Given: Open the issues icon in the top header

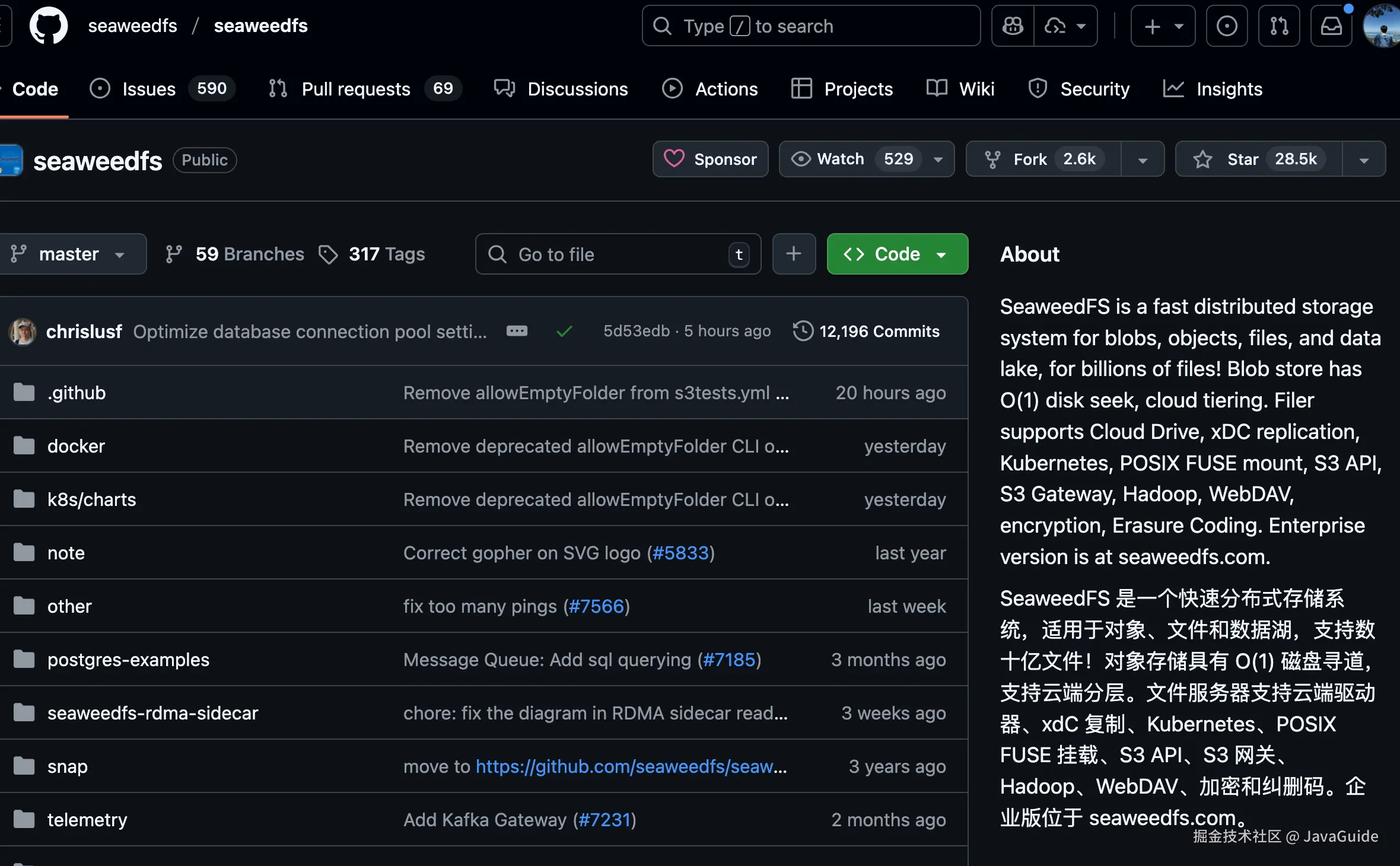Looking at the screenshot, I should pos(1227,26).
